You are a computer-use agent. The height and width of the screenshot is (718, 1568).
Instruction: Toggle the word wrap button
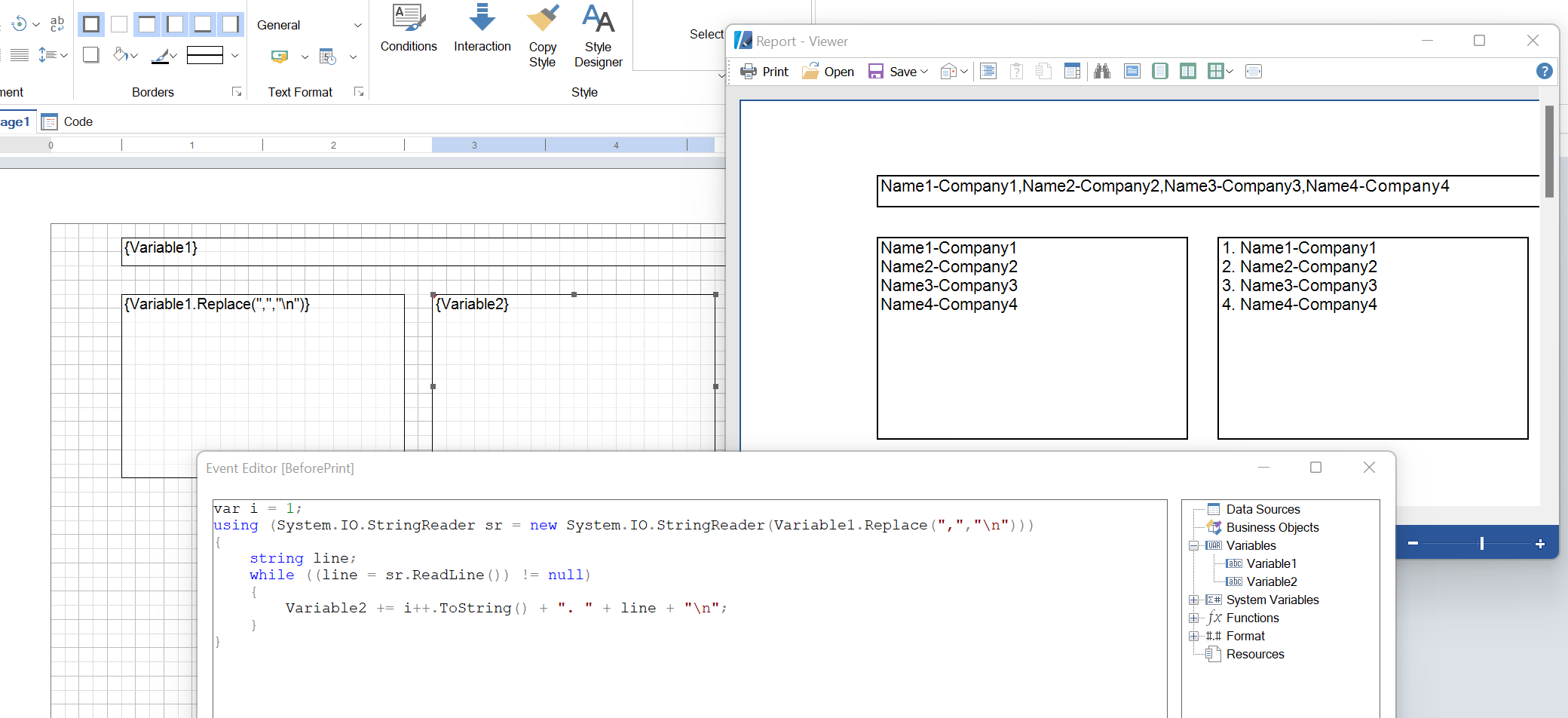tap(57, 24)
